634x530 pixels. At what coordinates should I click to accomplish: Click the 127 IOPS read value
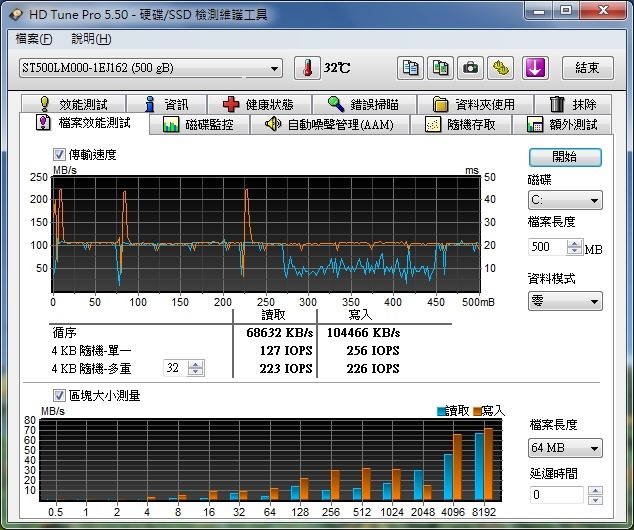286,351
